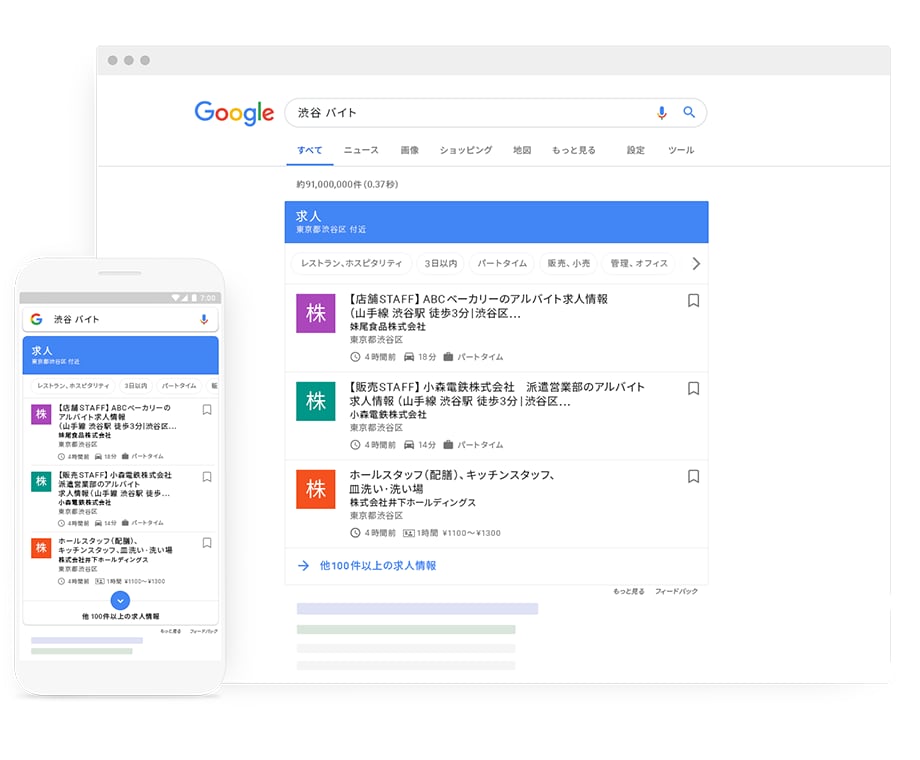920x760 pixels.
Task: Select the レストラン、ホスピタリティ filter chip on desktop
Action: pyautogui.click(x=351, y=264)
